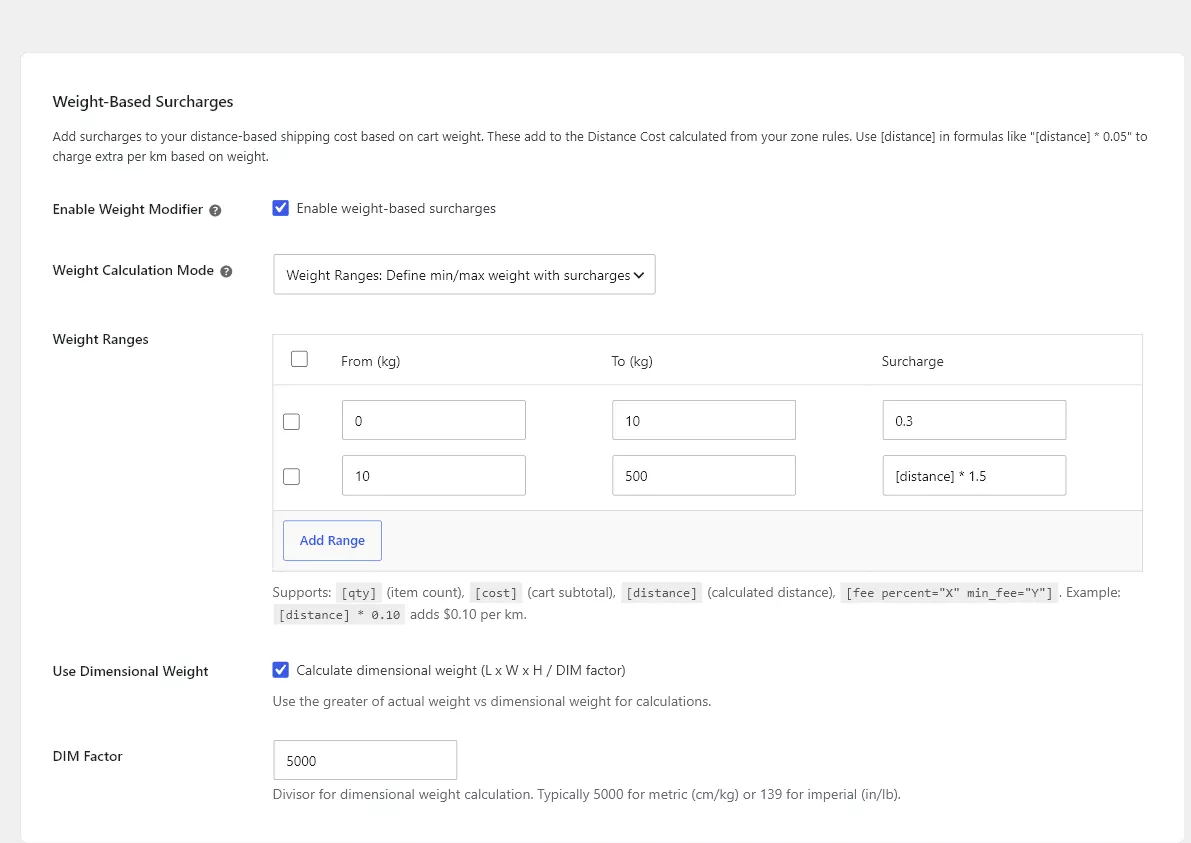This screenshot has height=843, width=1191.
Task: Edit the To field containing 500
Action: tap(703, 475)
